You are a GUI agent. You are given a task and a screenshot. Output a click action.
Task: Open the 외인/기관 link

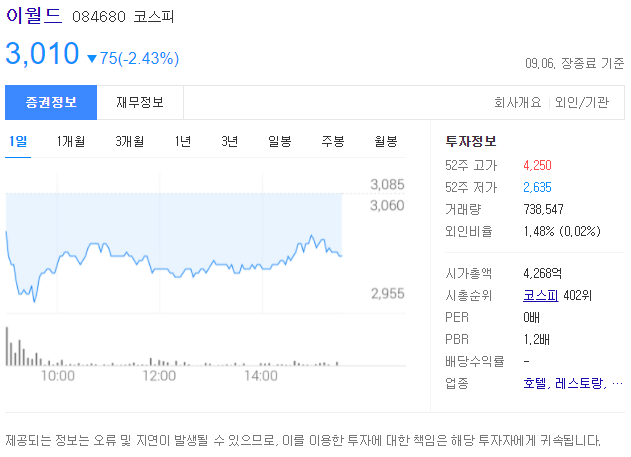582,102
